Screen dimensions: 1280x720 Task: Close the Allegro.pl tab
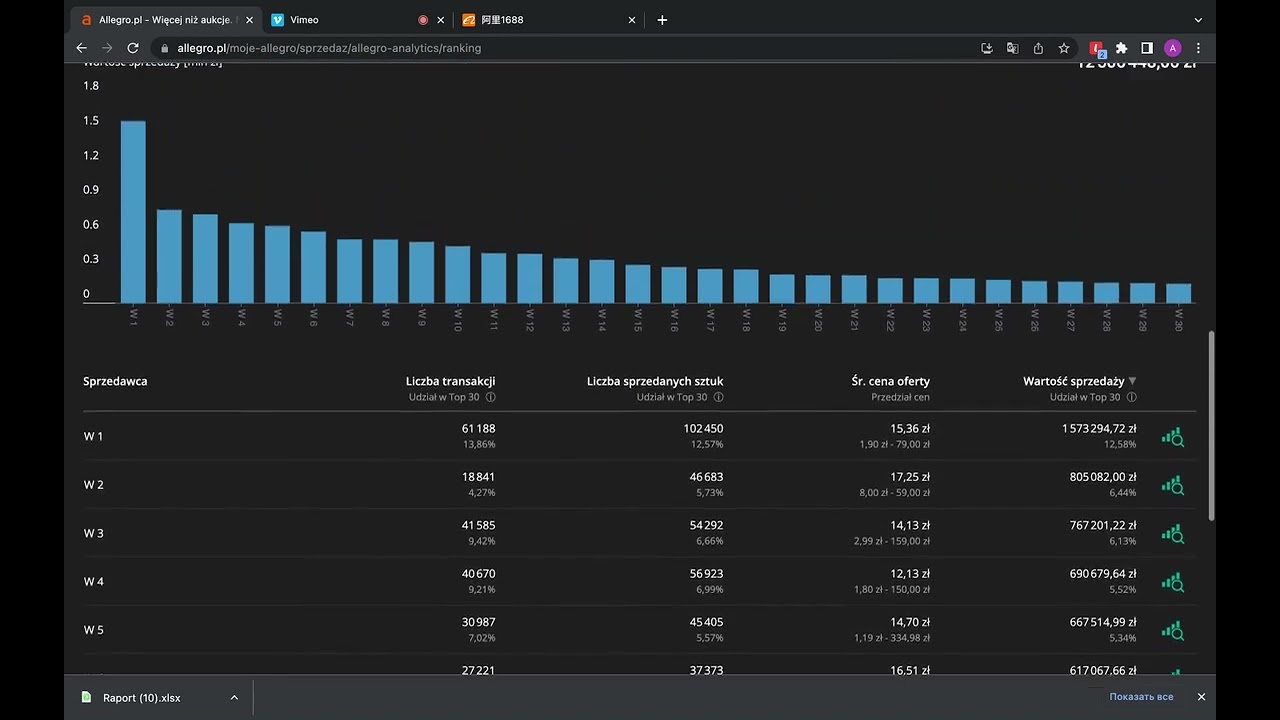click(x=249, y=20)
